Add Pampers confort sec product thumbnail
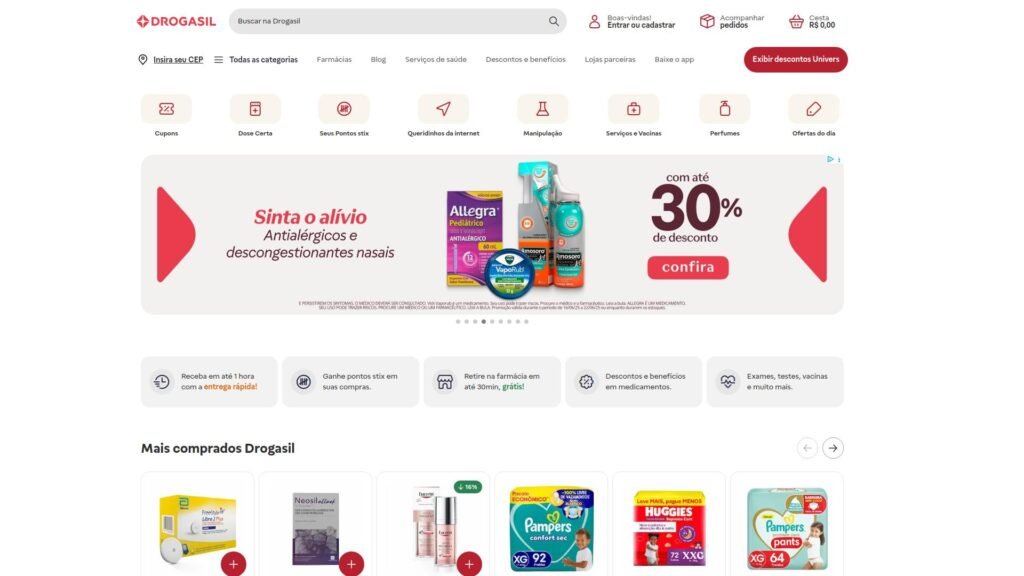 [x=551, y=528]
